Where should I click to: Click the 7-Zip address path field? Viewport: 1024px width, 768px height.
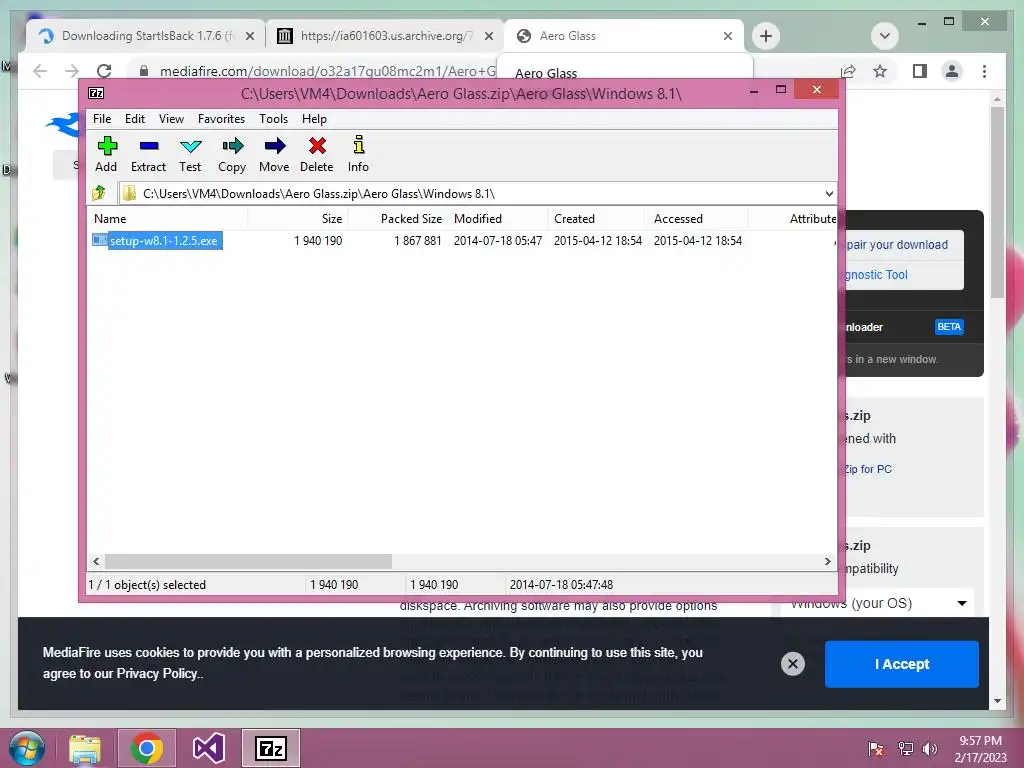(477, 194)
